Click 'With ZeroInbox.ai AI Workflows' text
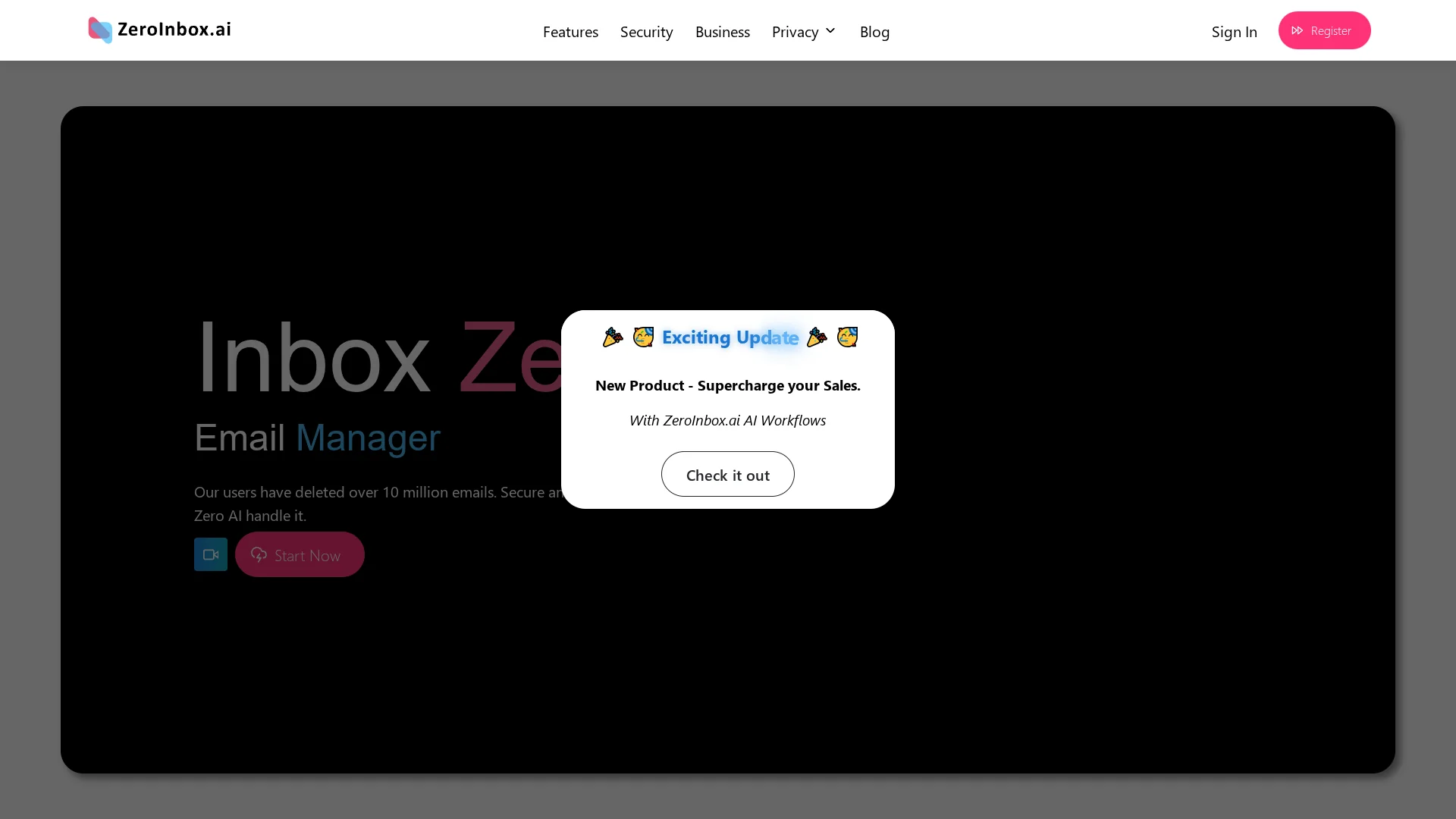This screenshot has width=1456, height=819. tap(728, 420)
